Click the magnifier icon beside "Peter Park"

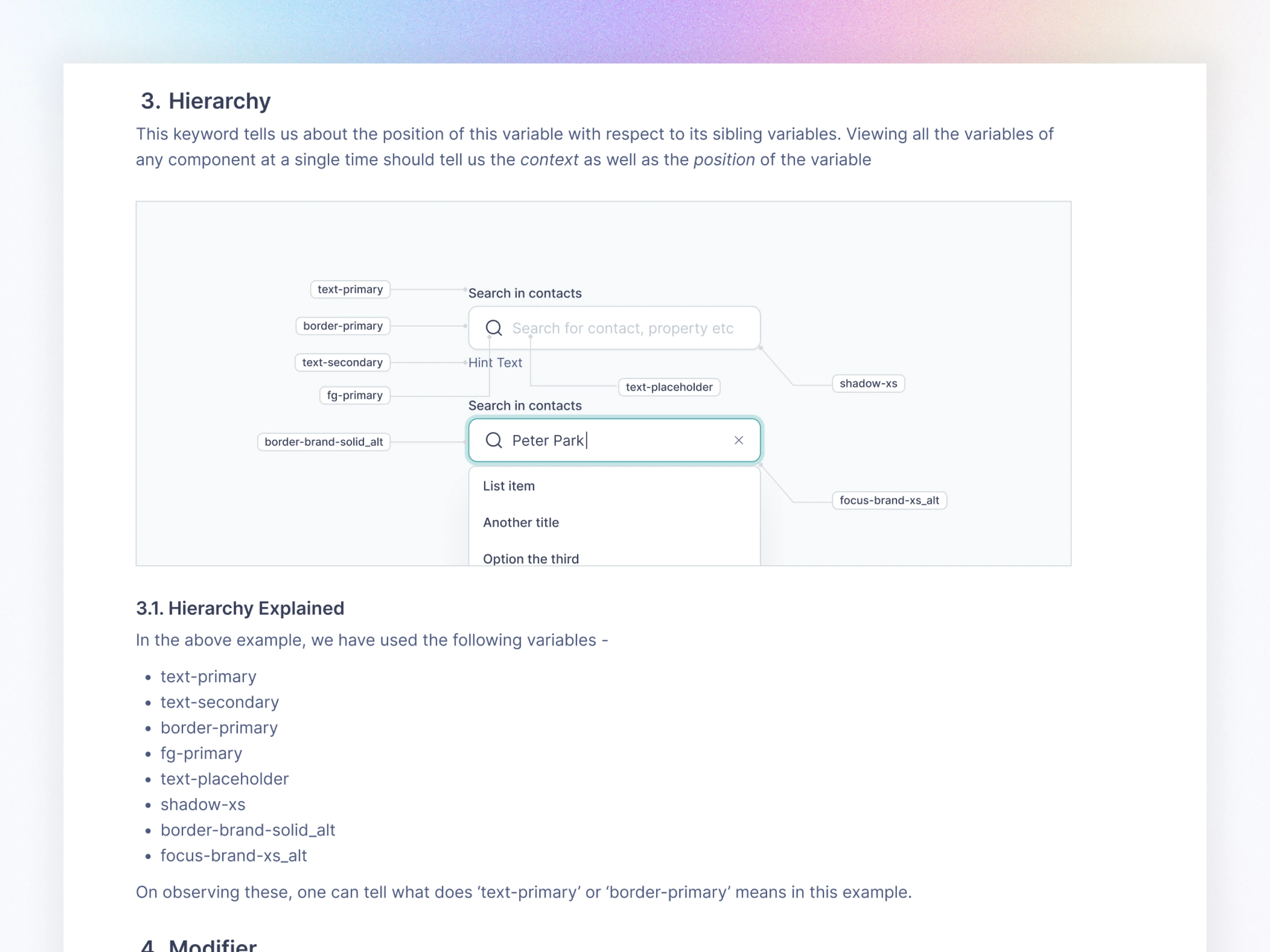pyautogui.click(x=494, y=440)
